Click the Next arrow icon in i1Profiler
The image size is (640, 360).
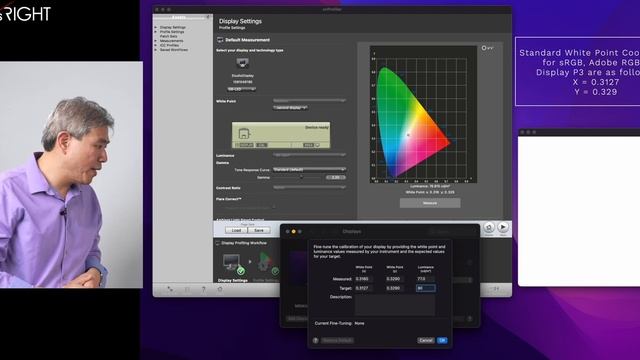pyautogui.click(x=503, y=227)
